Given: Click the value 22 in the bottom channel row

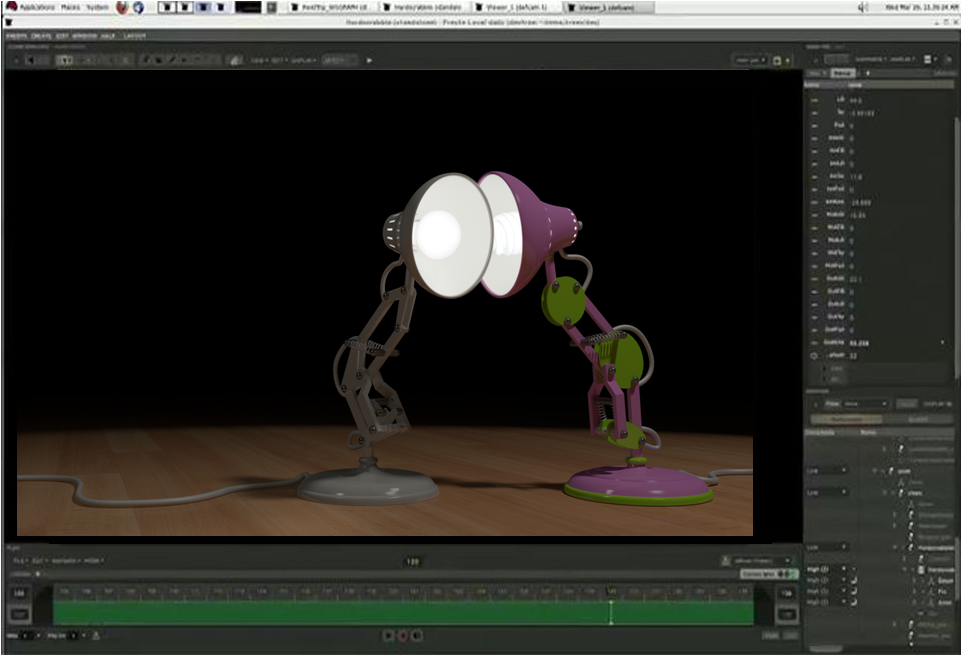Looking at the screenshot, I should tap(853, 356).
